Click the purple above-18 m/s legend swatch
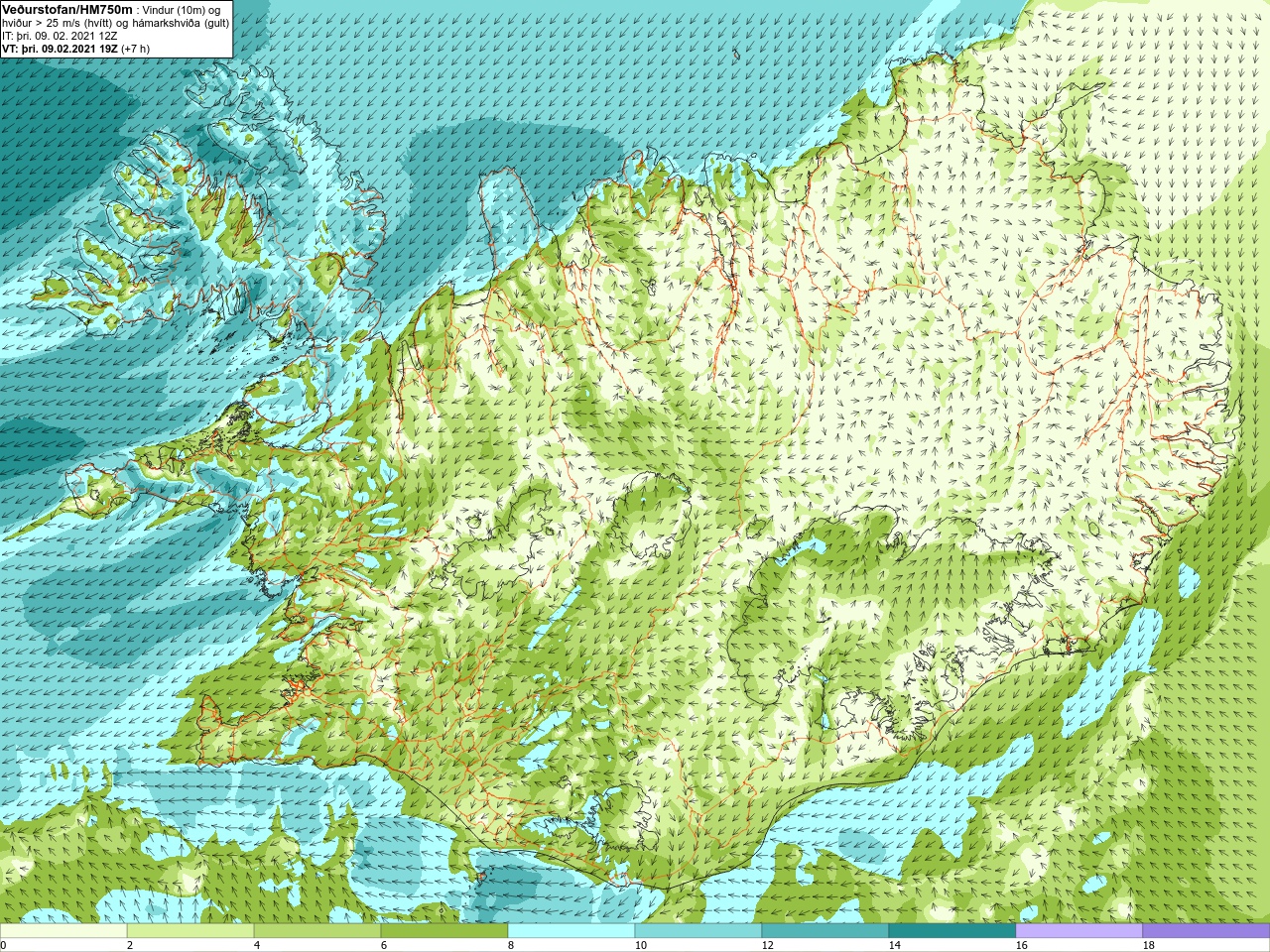The width and height of the screenshot is (1270, 952). pyautogui.click(x=1206, y=931)
